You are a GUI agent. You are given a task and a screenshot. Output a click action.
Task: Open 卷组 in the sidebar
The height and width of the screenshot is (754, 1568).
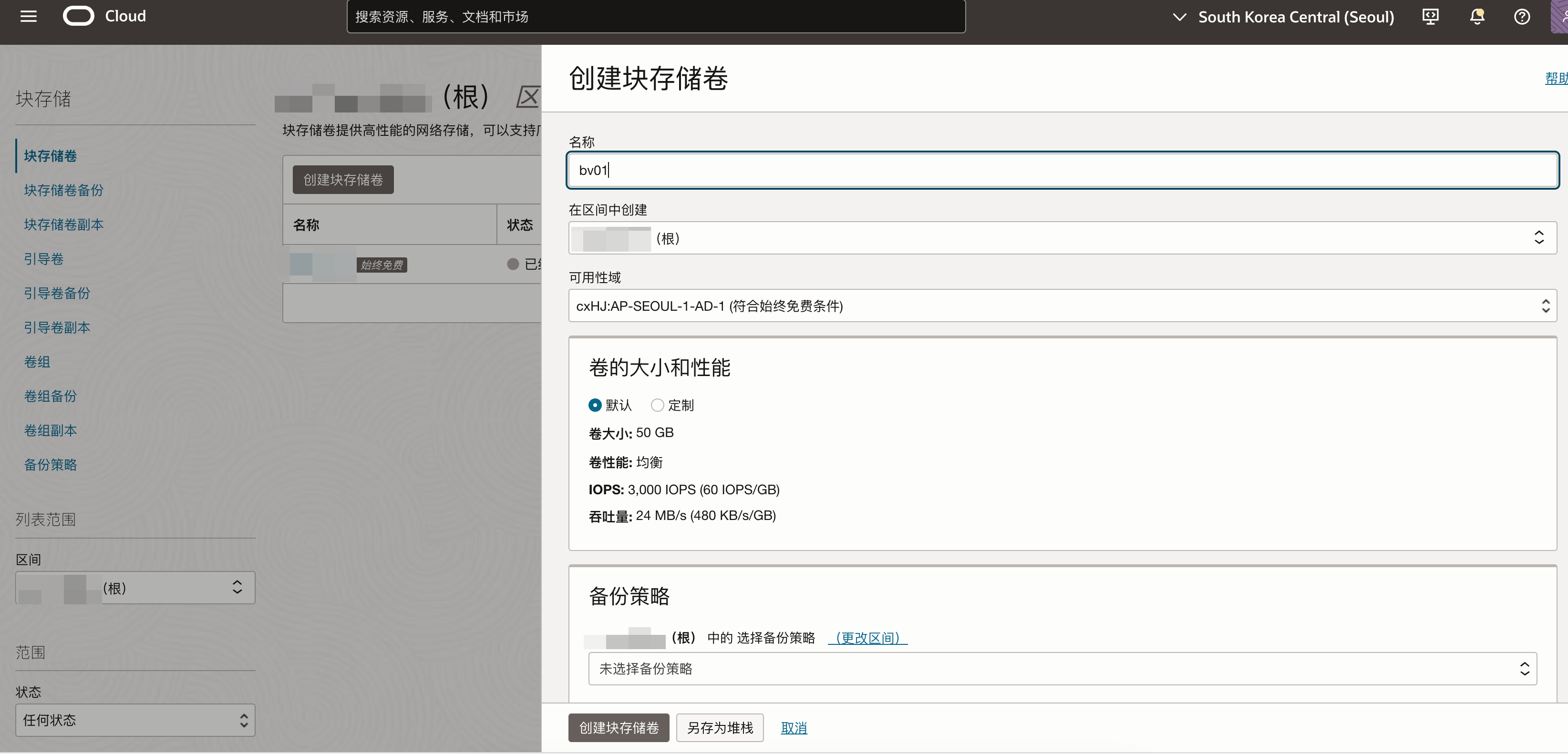click(x=37, y=361)
